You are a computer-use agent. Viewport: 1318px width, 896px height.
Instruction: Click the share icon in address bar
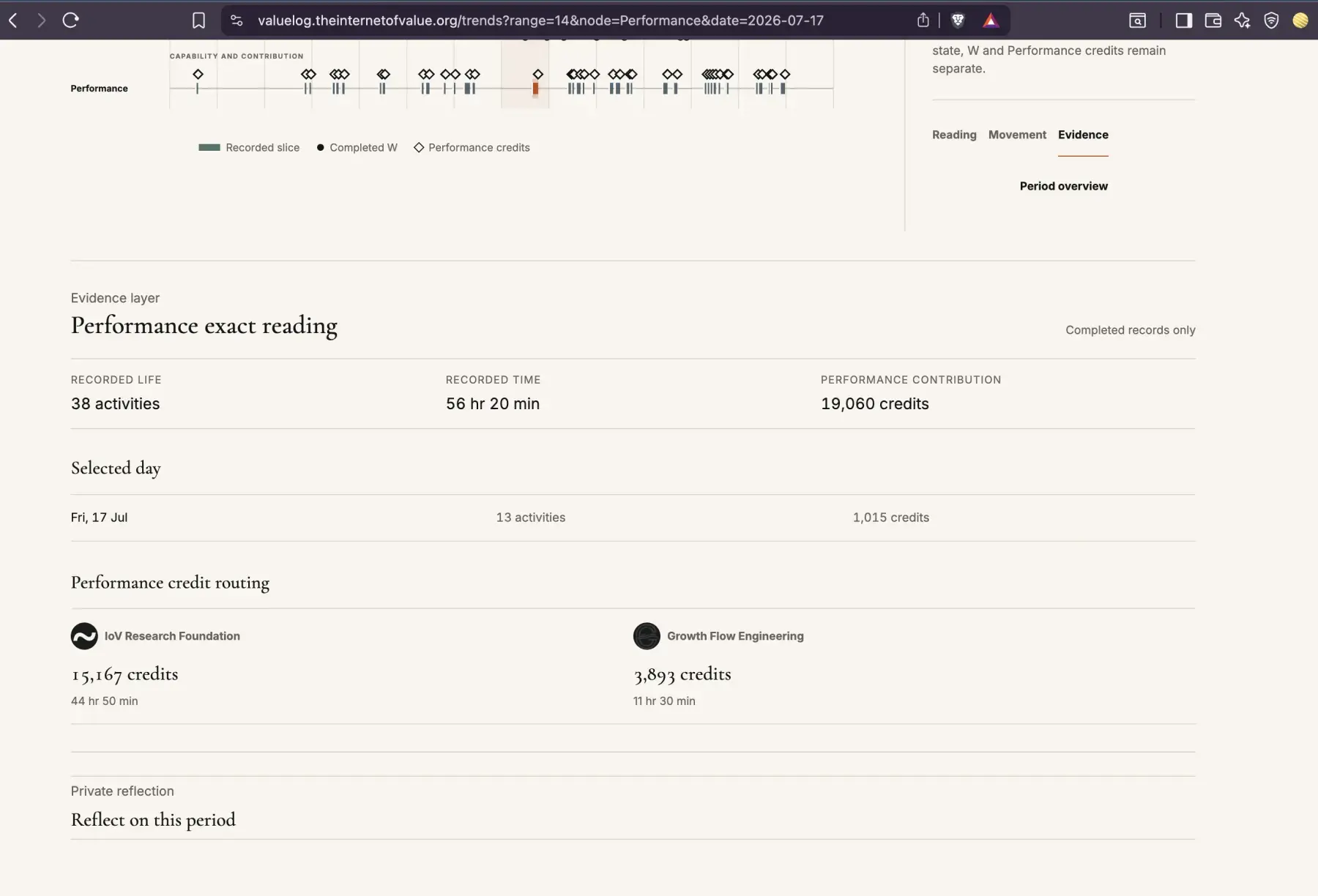click(x=923, y=20)
